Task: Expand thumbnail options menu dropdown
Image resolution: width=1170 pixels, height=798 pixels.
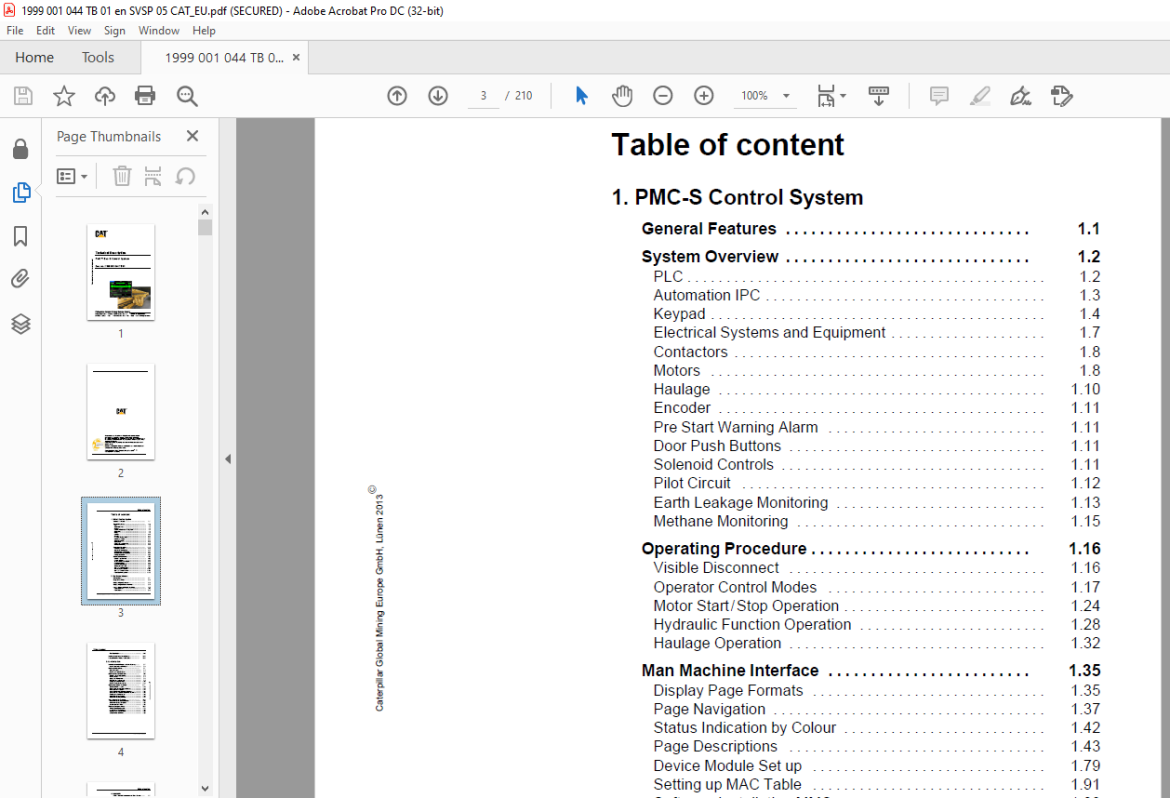Action: point(72,176)
